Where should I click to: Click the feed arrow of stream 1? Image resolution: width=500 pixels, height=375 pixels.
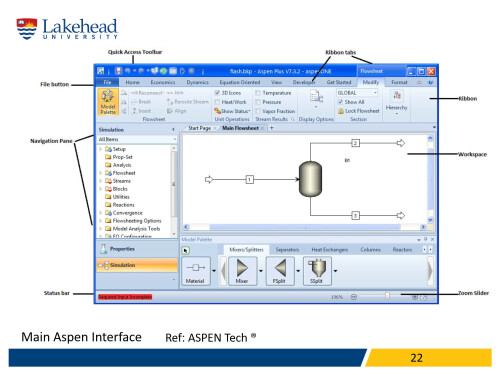click(209, 179)
